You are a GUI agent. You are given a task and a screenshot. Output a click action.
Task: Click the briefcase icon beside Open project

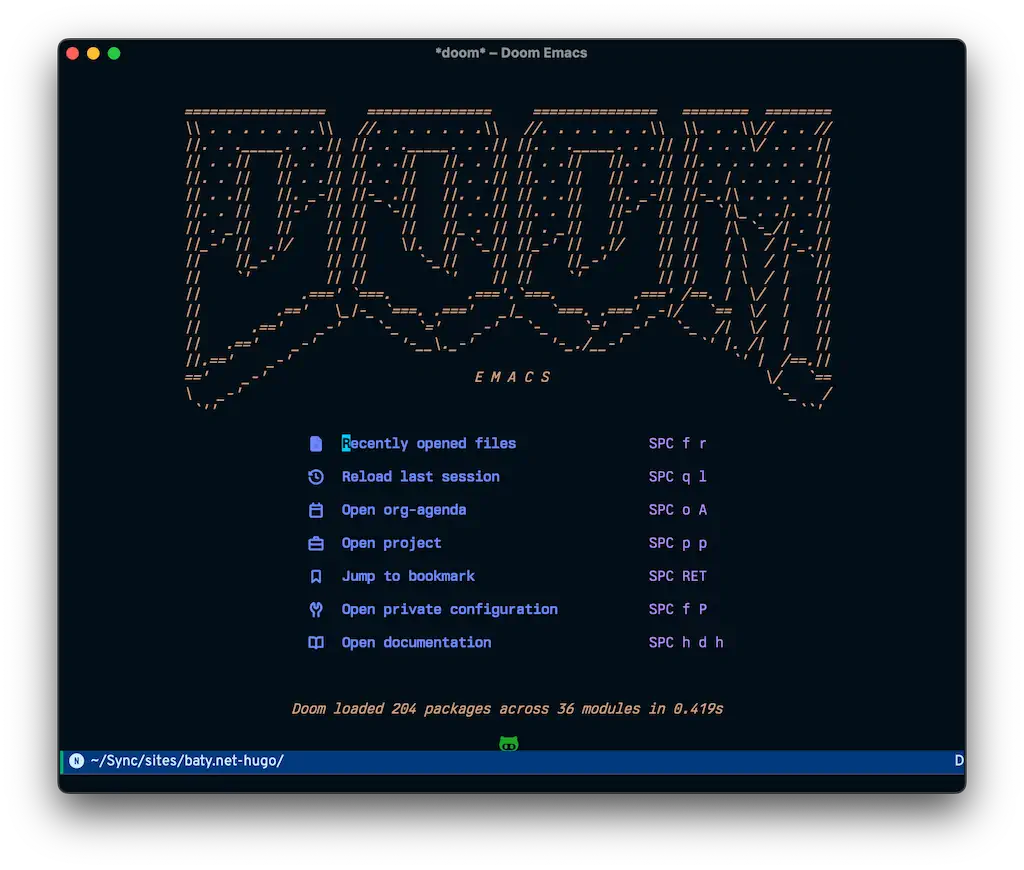point(316,543)
